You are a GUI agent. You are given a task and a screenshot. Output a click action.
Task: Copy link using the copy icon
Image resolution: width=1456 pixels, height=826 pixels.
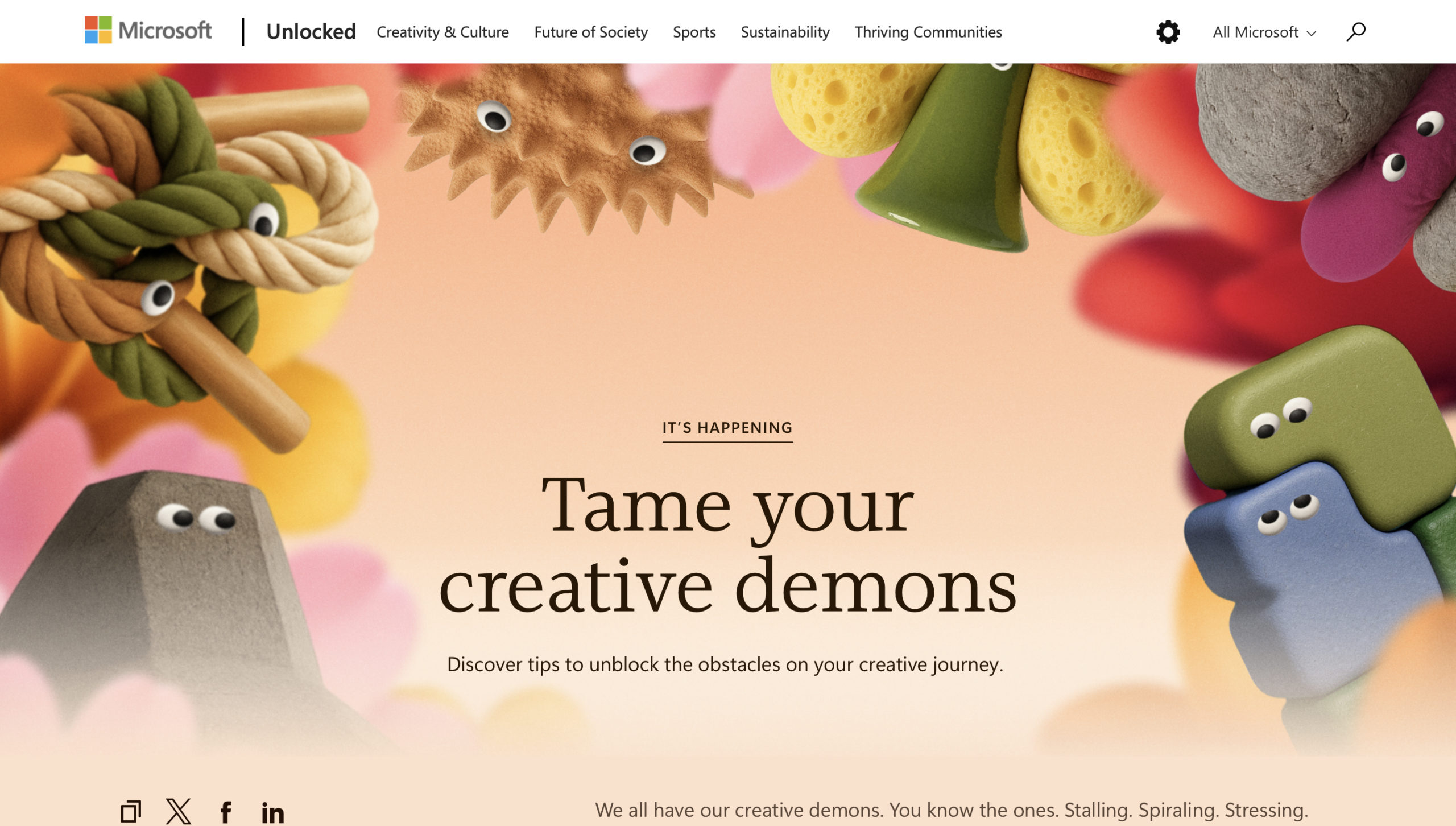pos(131,812)
